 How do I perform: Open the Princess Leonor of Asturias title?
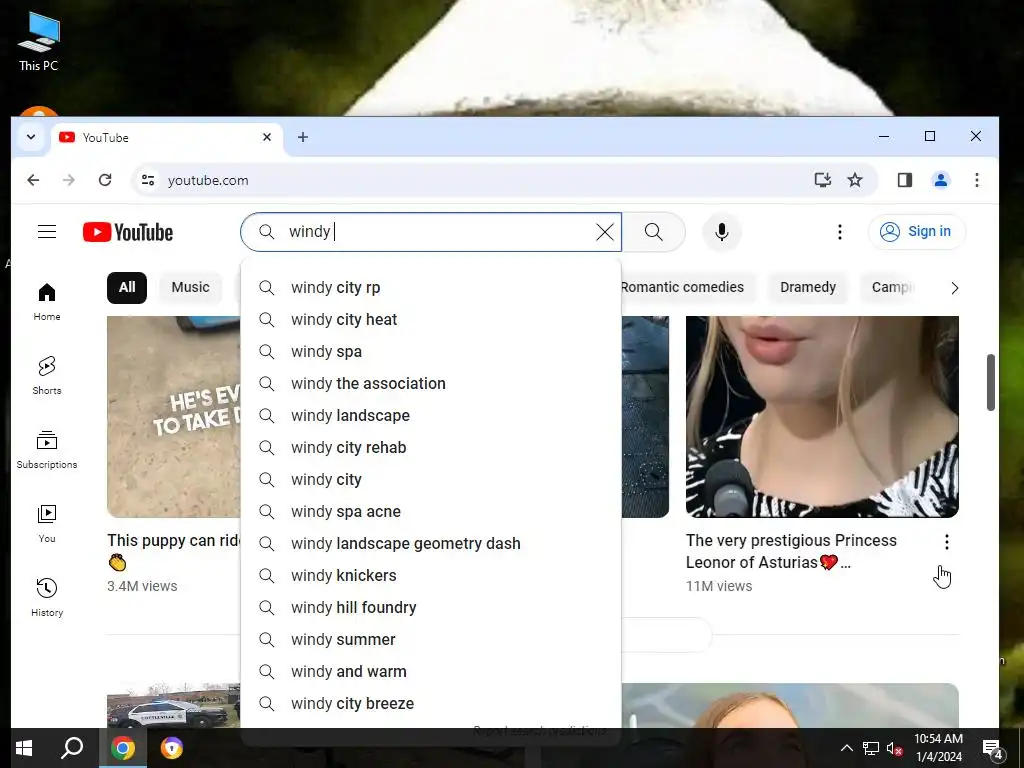tap(792, 552)
